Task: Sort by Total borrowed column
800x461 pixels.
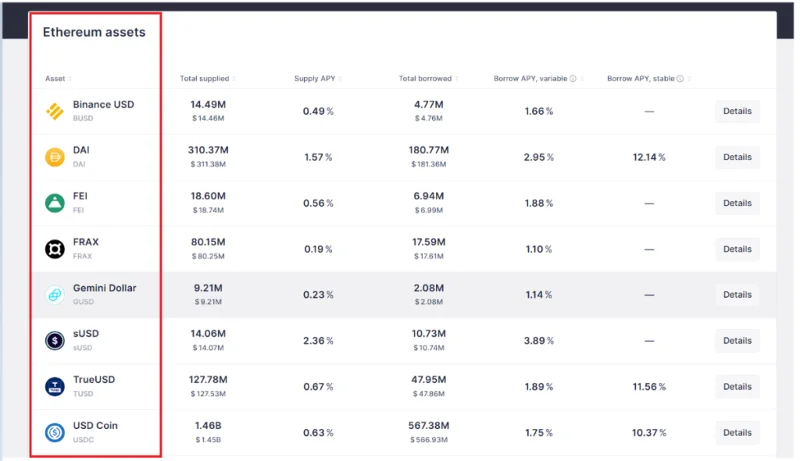Action: tap(426, 79)
